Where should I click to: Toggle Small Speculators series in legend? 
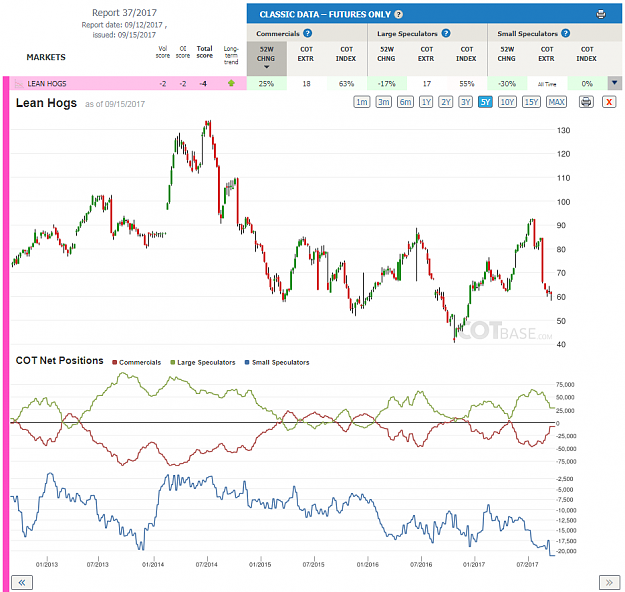[x=277, y=362]
